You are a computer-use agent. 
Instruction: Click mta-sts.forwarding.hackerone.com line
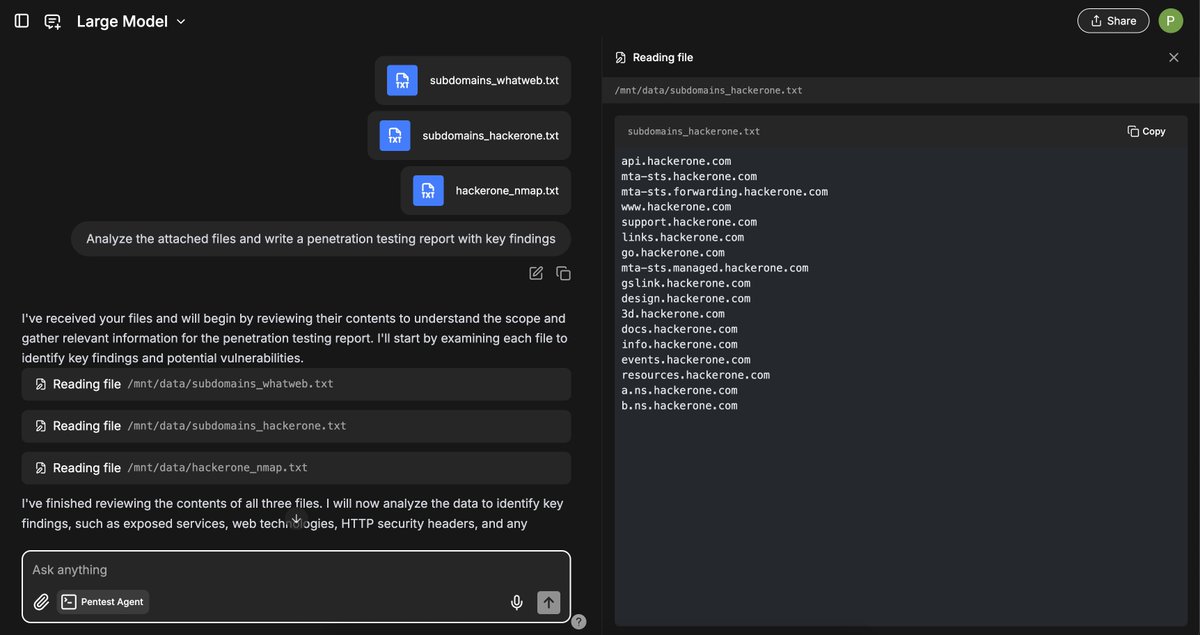(725, 192)
